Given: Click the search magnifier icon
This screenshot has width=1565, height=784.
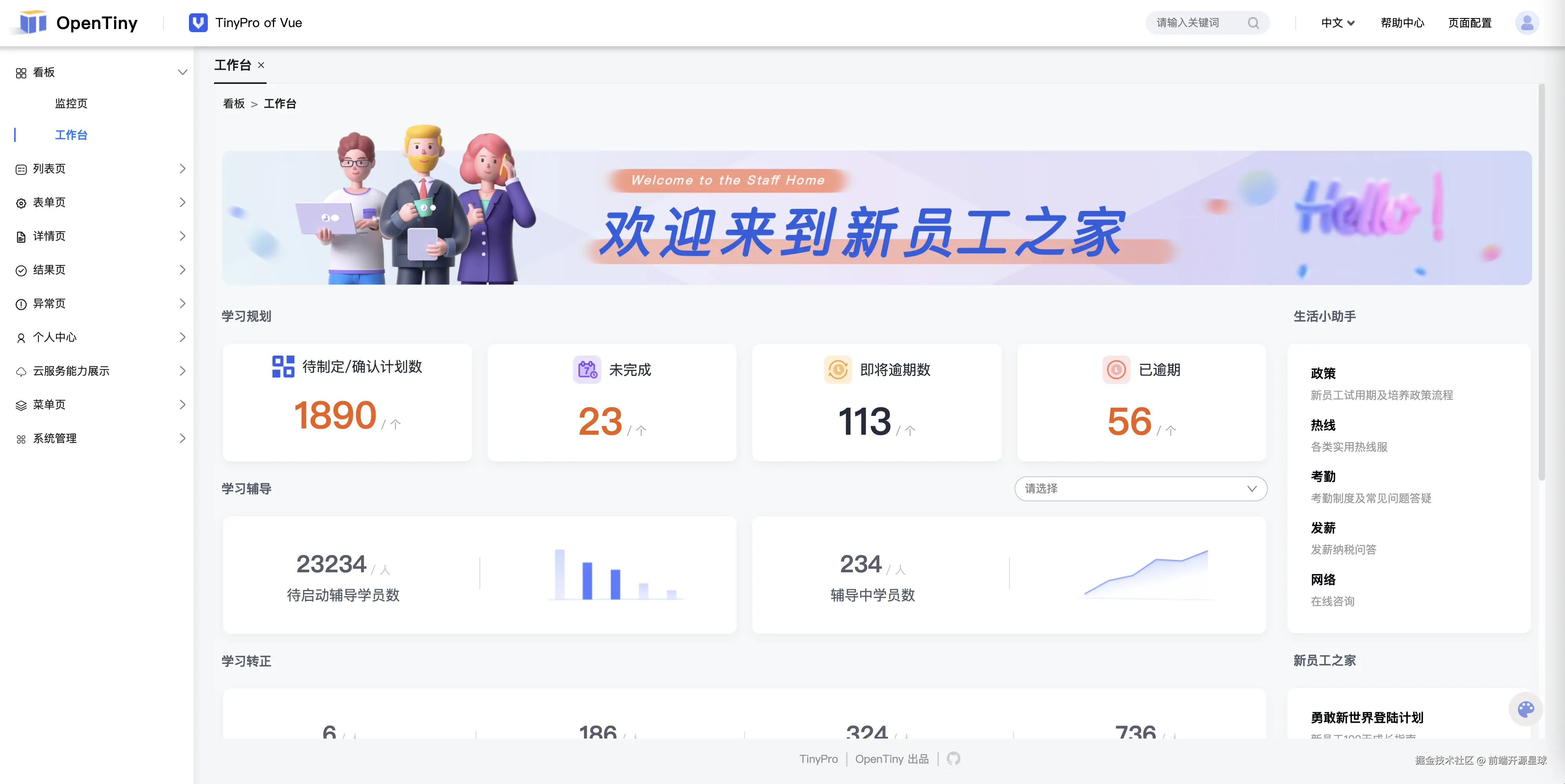Looking at the screenshot, I should (x=1253, y=23).
